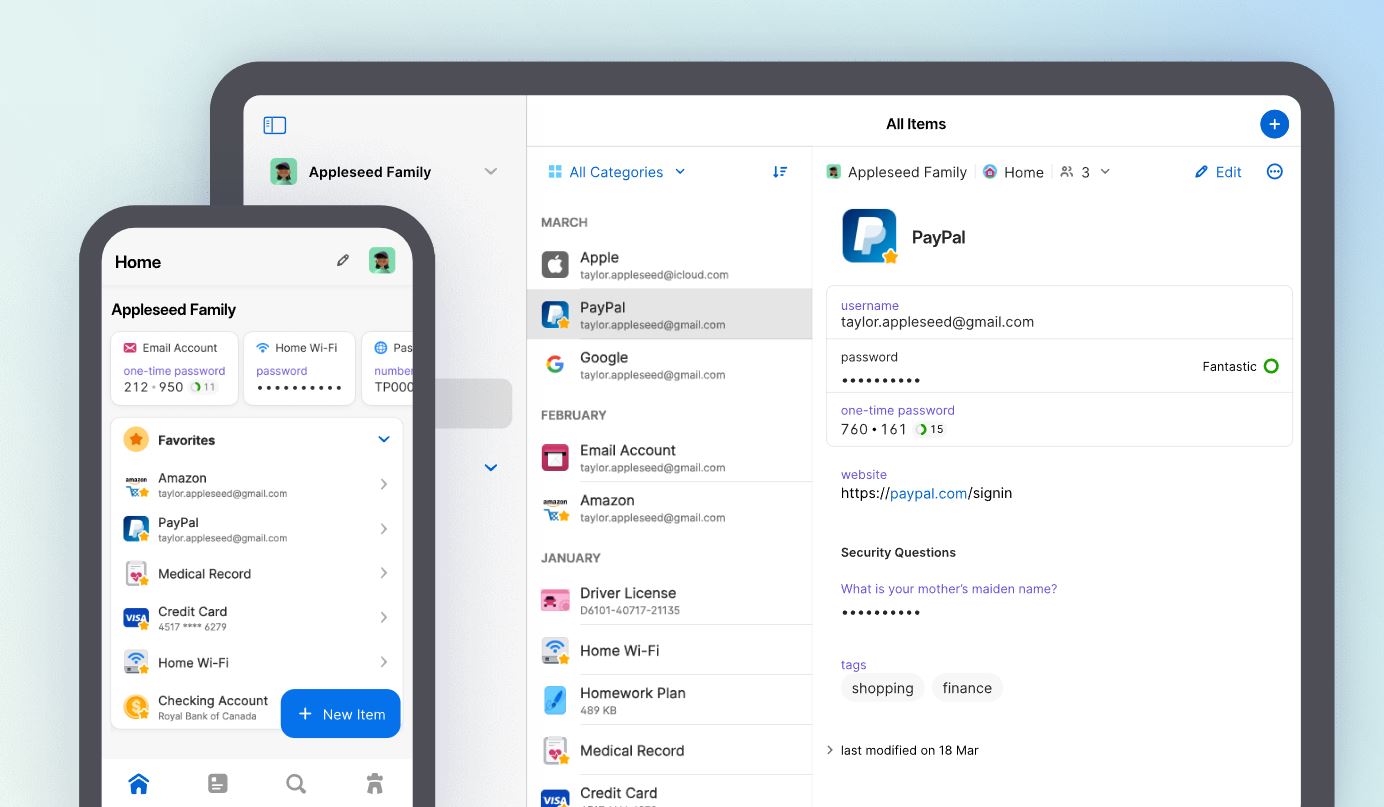This screenshot has height=807, width=1384.
Task: Click the JANUARY section header
Action: pos(571,558)
